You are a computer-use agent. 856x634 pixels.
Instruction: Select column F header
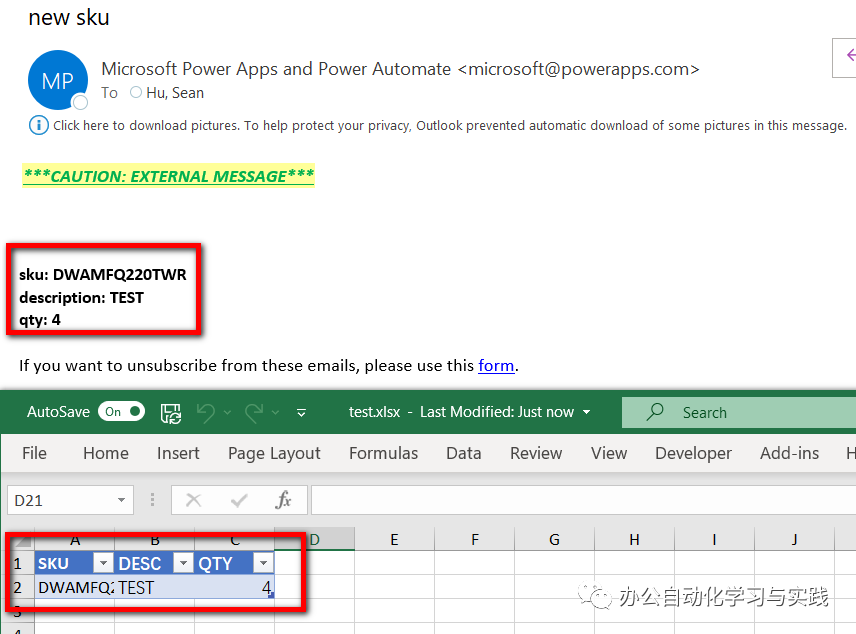(474, 540)
